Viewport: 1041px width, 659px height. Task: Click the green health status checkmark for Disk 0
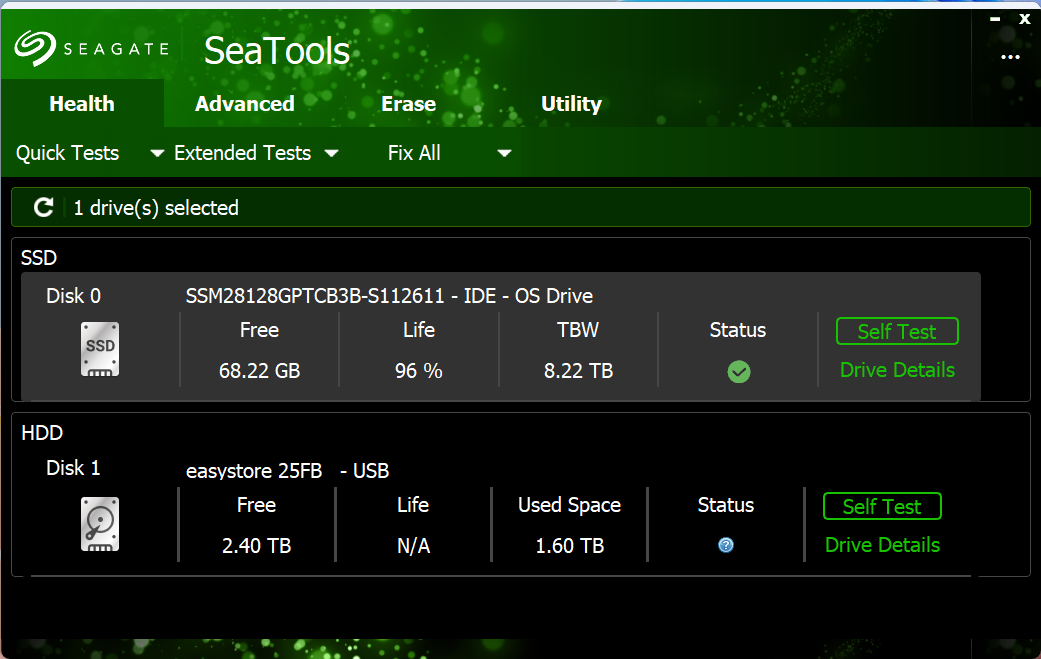pos(738,371)
